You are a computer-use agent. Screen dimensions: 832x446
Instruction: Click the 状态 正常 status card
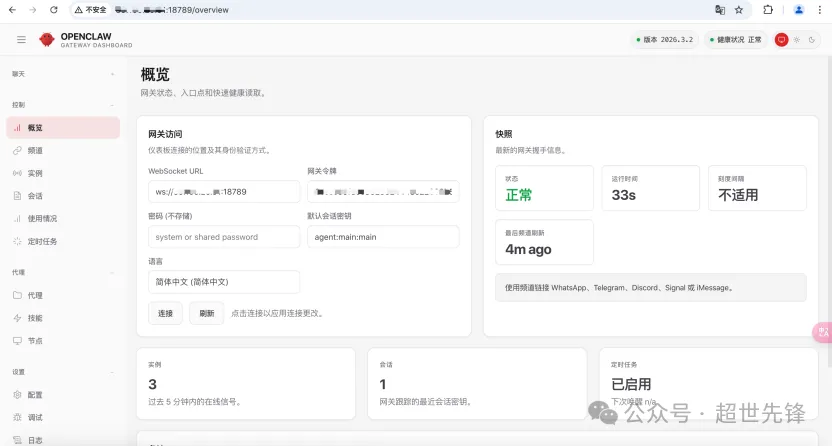tap(544, 188)
